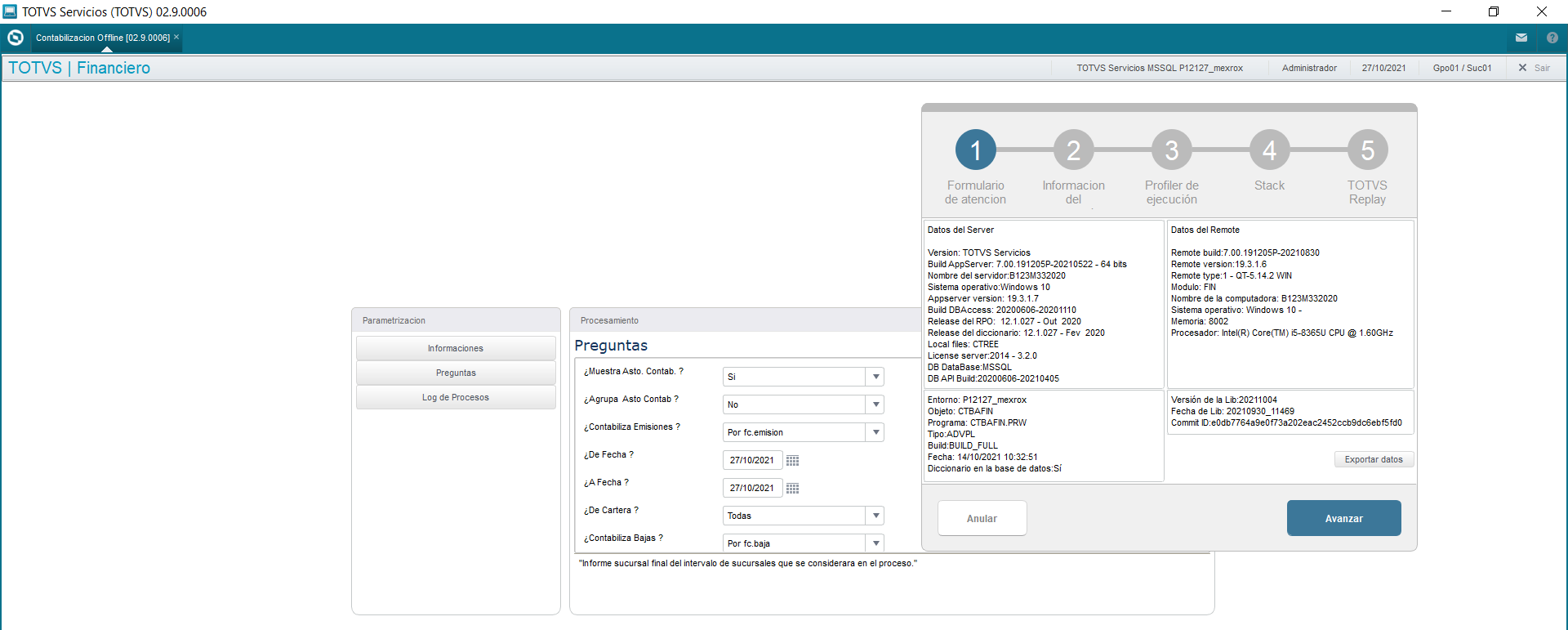
Task: Click the Avanzar button
Action: tap(1343, 518)
